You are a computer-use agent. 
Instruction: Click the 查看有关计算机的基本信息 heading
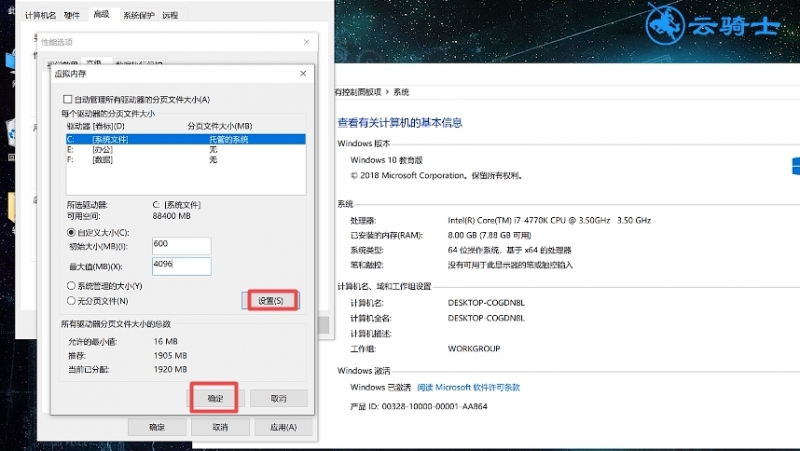point(399,122)
